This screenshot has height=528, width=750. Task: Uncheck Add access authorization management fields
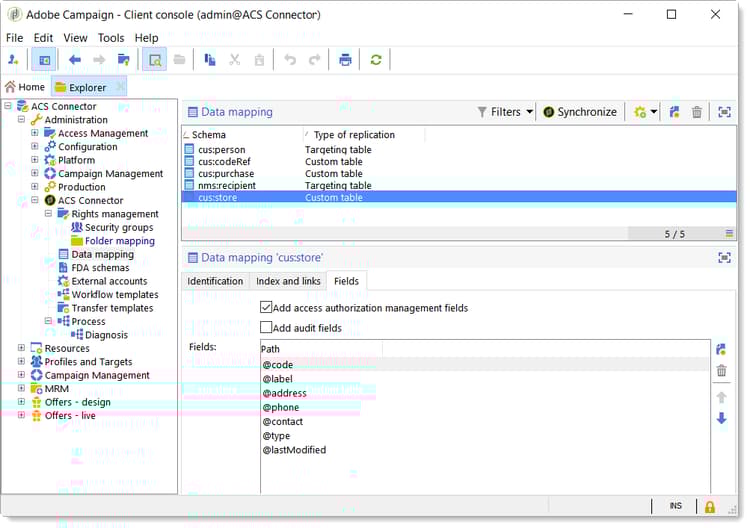(x=266, y=308)
